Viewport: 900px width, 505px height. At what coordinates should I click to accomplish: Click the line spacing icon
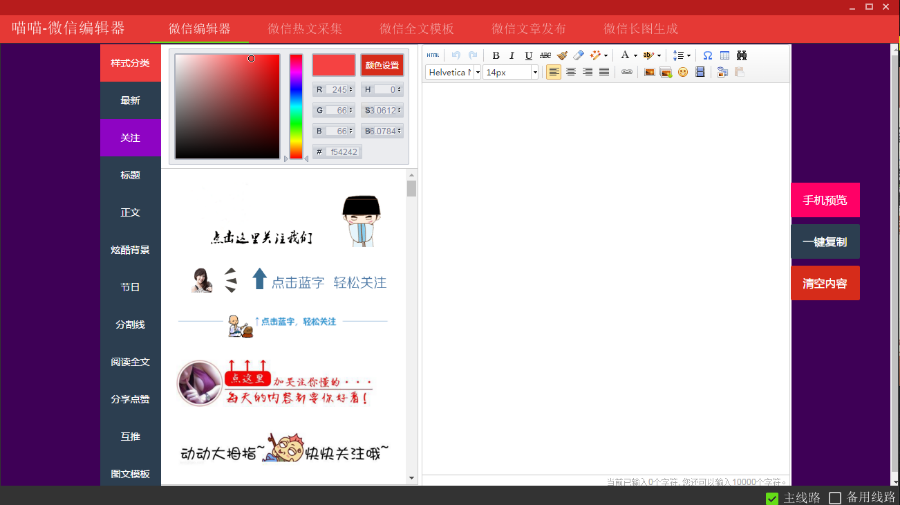tap(678, 56)
